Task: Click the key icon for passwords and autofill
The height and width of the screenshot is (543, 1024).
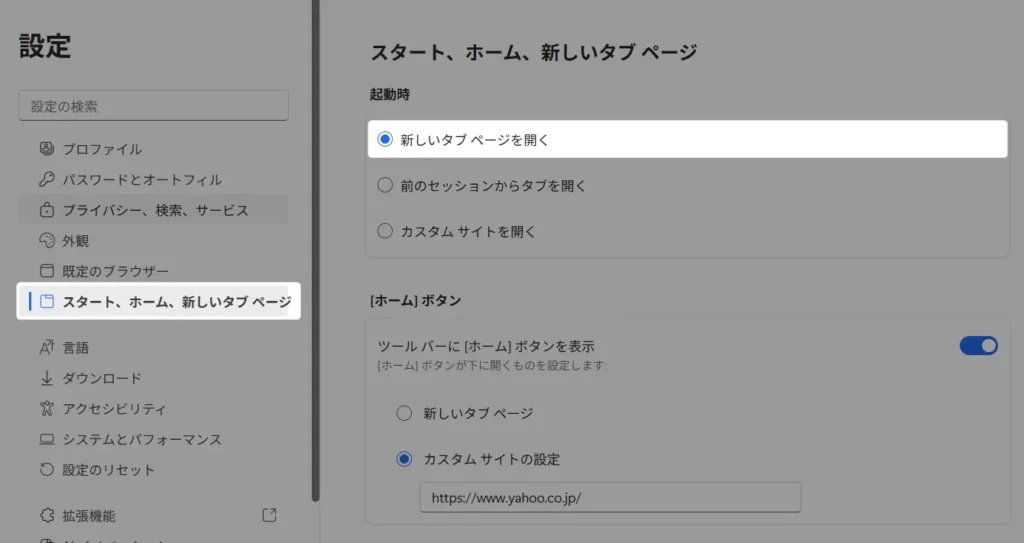Action: pos(46,180)
